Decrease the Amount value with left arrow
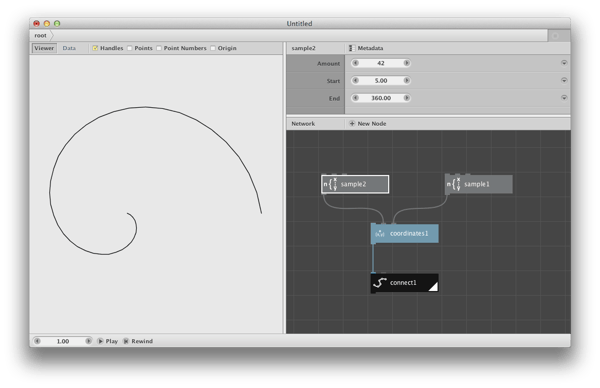Screen dimensions: 600x388 tap(355, 63)
